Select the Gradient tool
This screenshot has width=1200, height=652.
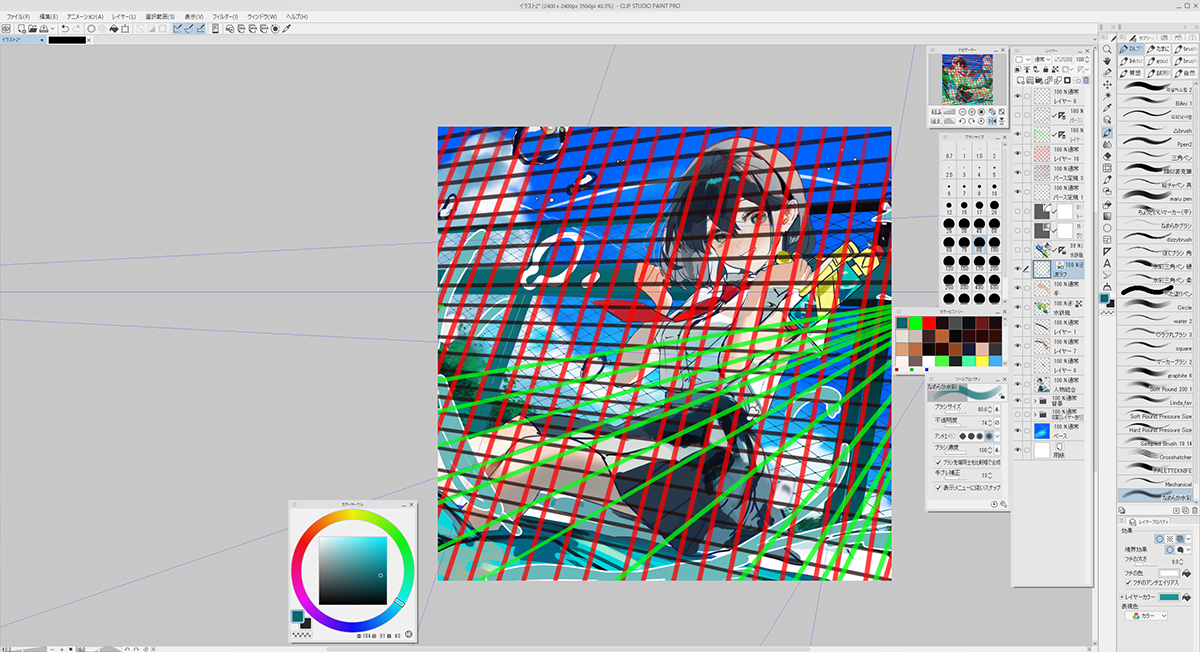tap(1107, 216)
